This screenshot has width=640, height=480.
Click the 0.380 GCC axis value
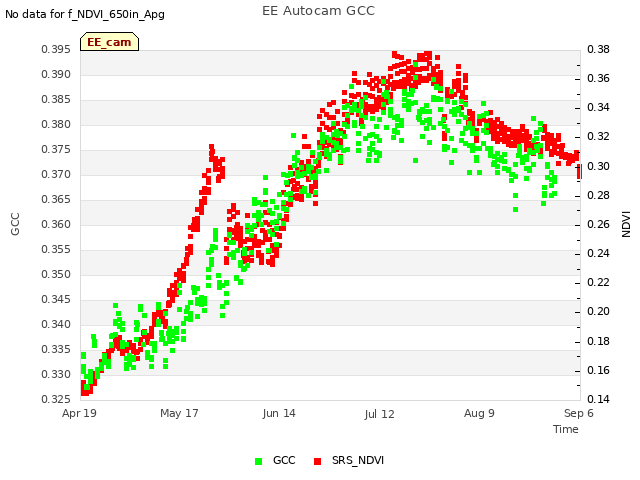pos(56,124)
